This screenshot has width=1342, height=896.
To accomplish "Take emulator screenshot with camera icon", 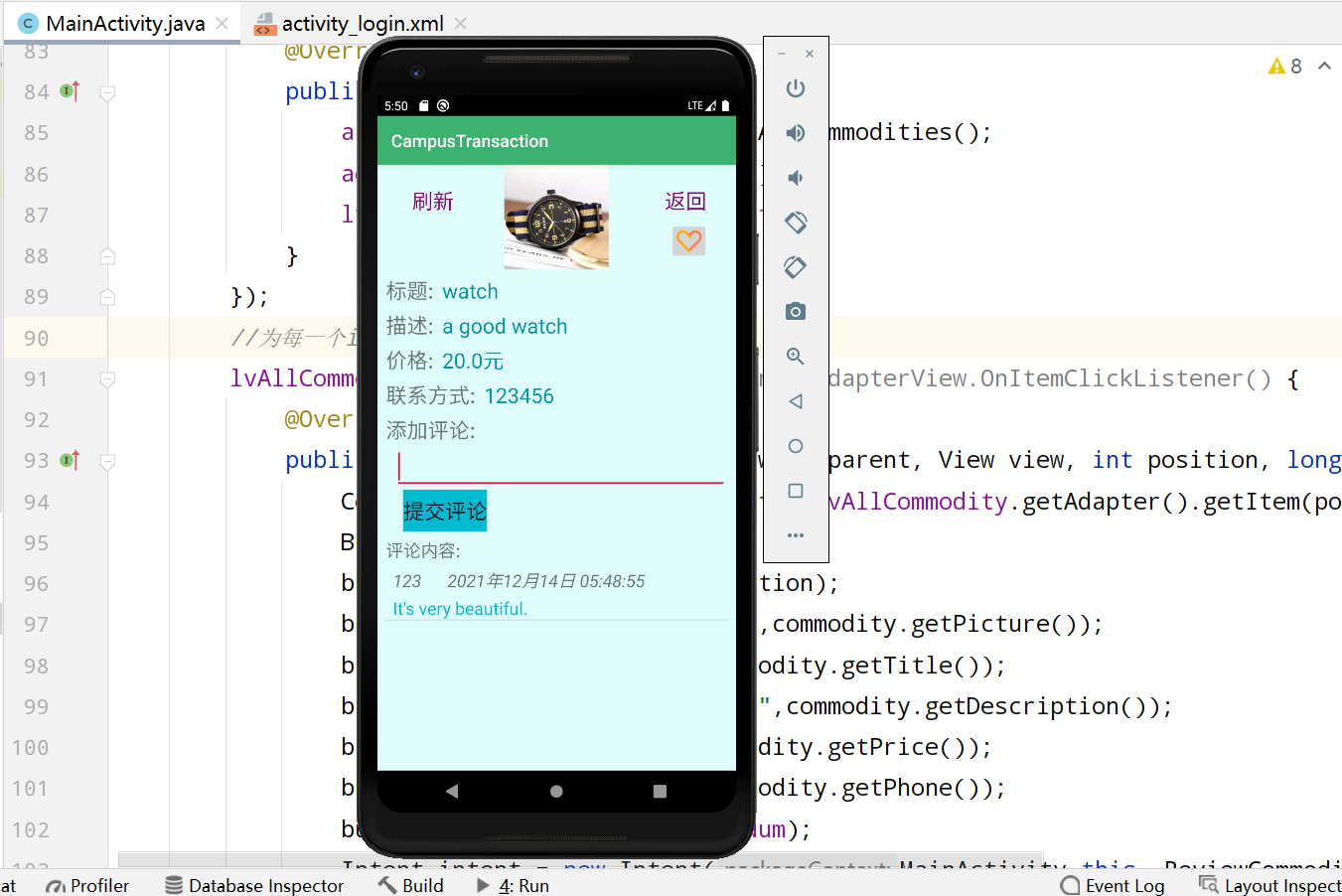I will pyautogui.click(x=796, y=312).
